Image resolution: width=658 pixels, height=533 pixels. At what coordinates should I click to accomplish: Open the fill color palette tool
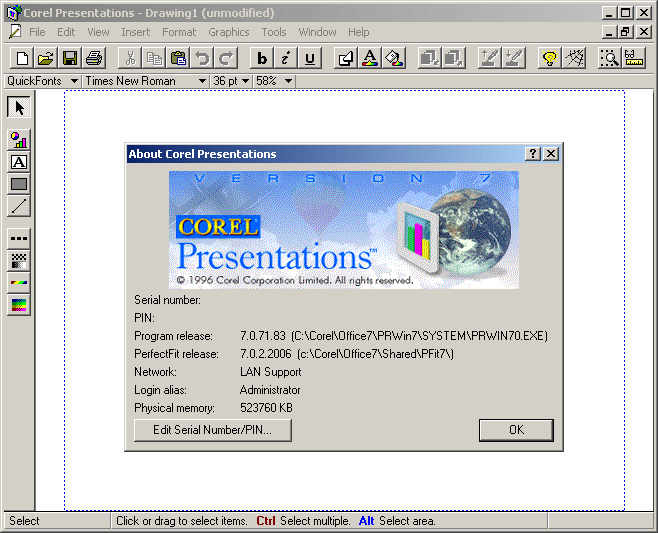point(19,306)
